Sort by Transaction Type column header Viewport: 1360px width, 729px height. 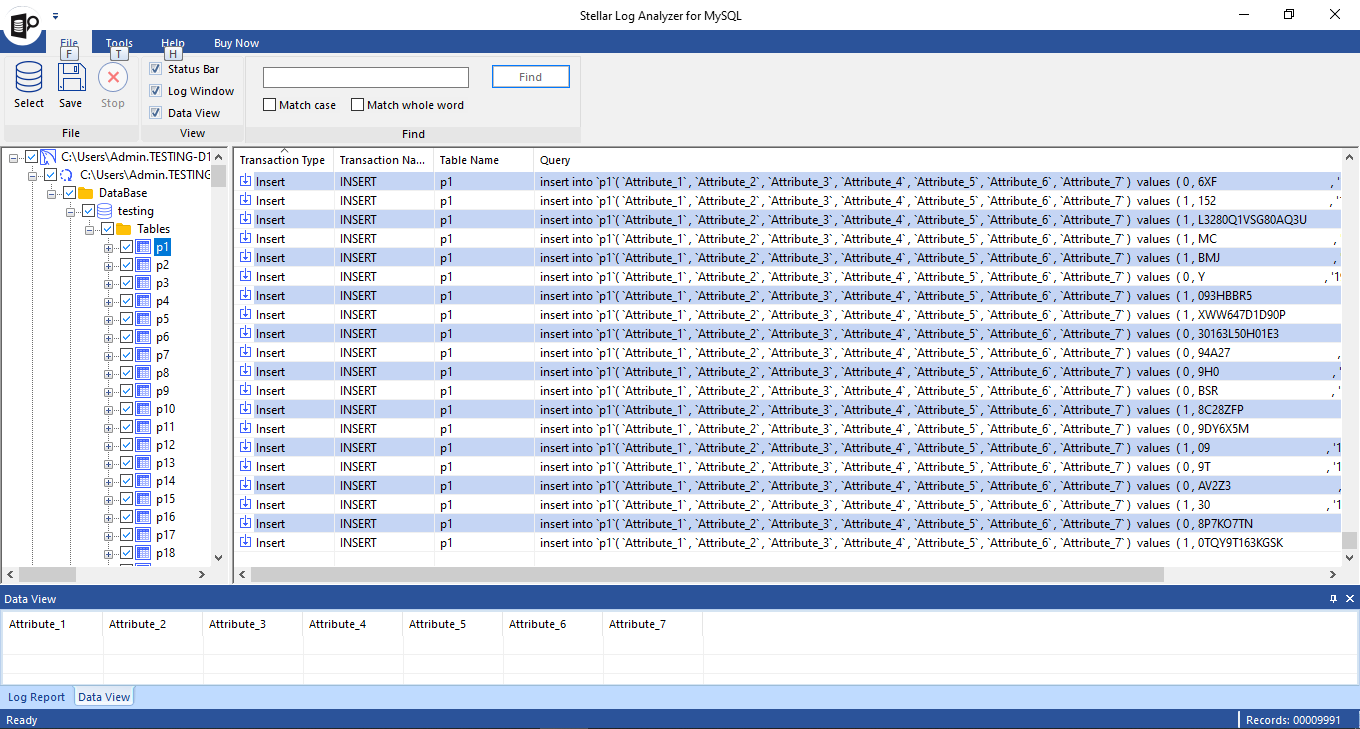coord(284,160)
